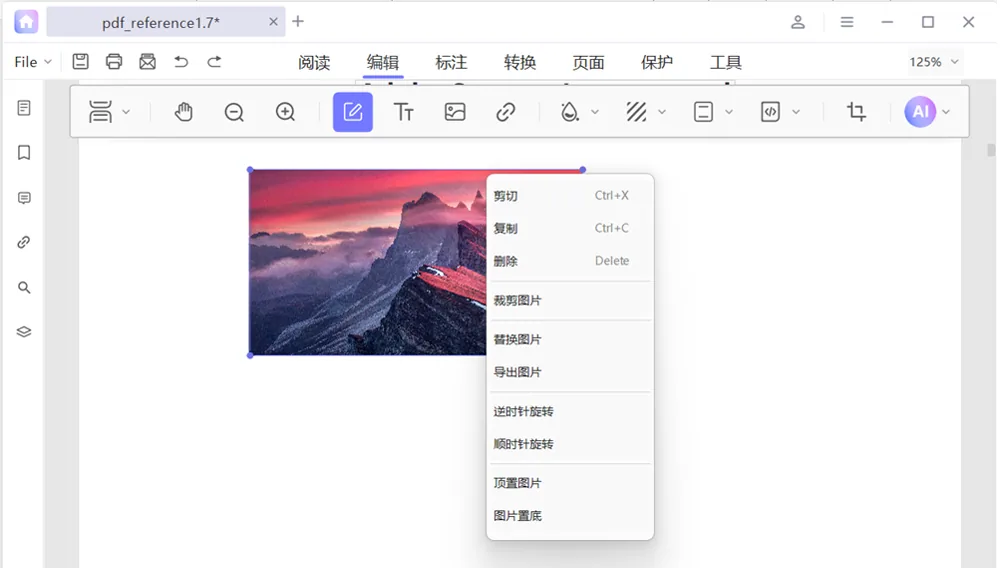
Task: Open comments sidebar panel
Action: coord(24,198)
